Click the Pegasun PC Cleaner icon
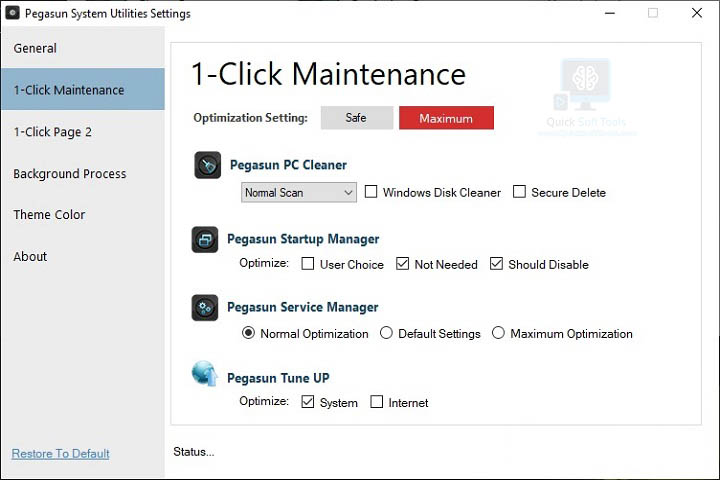The width and height of the screenshot is (720, 480). pyautogui.click(x=208, y=165)
